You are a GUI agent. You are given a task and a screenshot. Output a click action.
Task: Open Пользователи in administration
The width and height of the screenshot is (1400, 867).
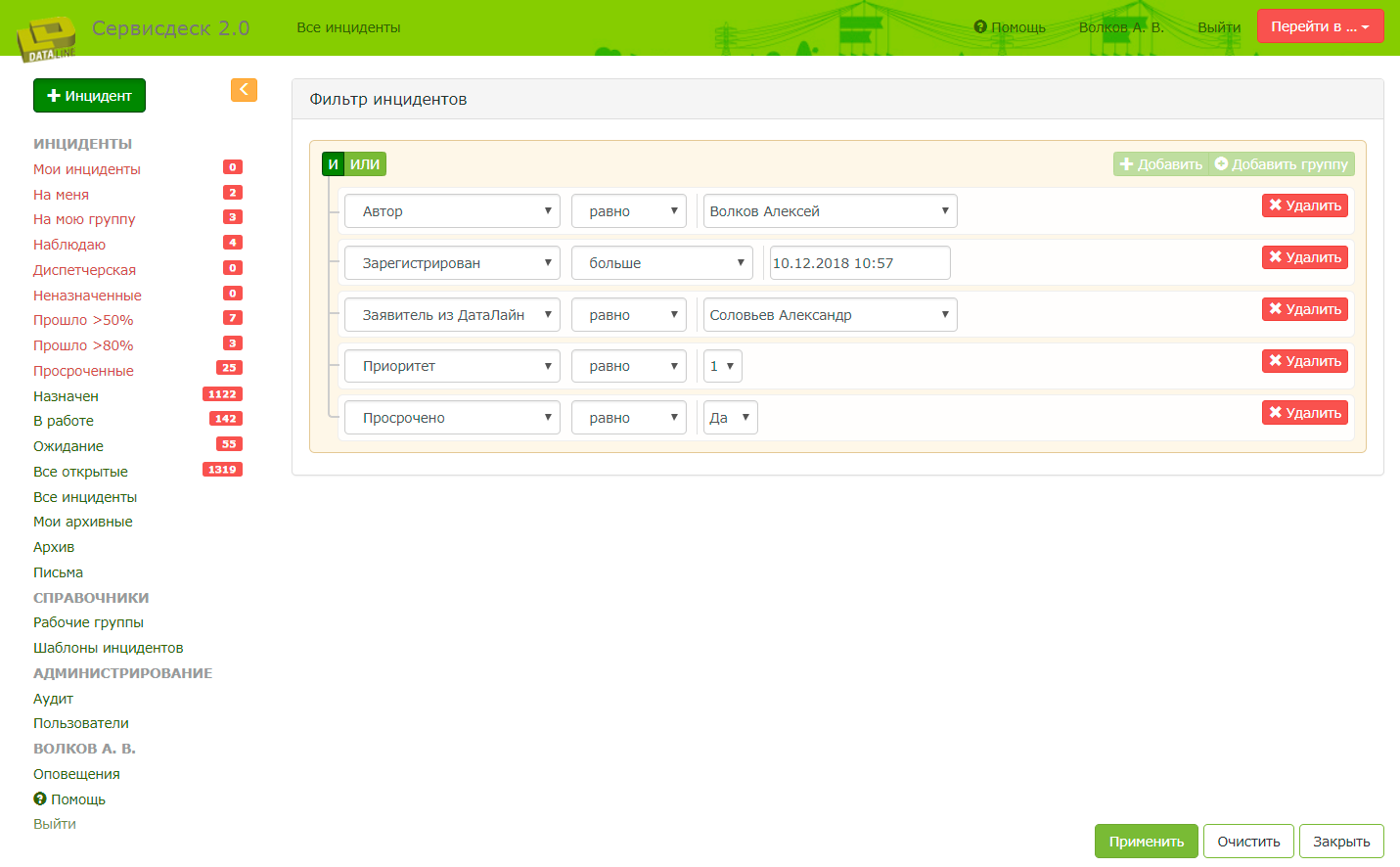click(x=81, y=723)
